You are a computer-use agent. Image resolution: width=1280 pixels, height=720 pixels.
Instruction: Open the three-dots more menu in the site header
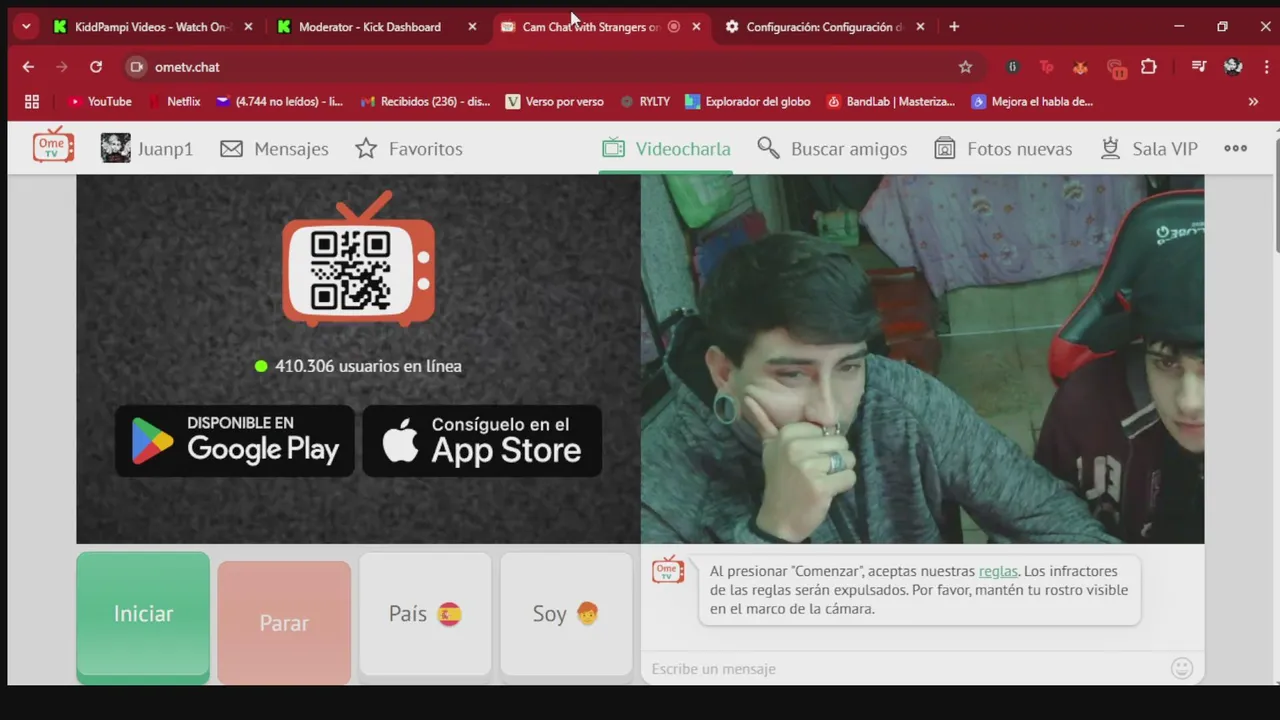1235,148
